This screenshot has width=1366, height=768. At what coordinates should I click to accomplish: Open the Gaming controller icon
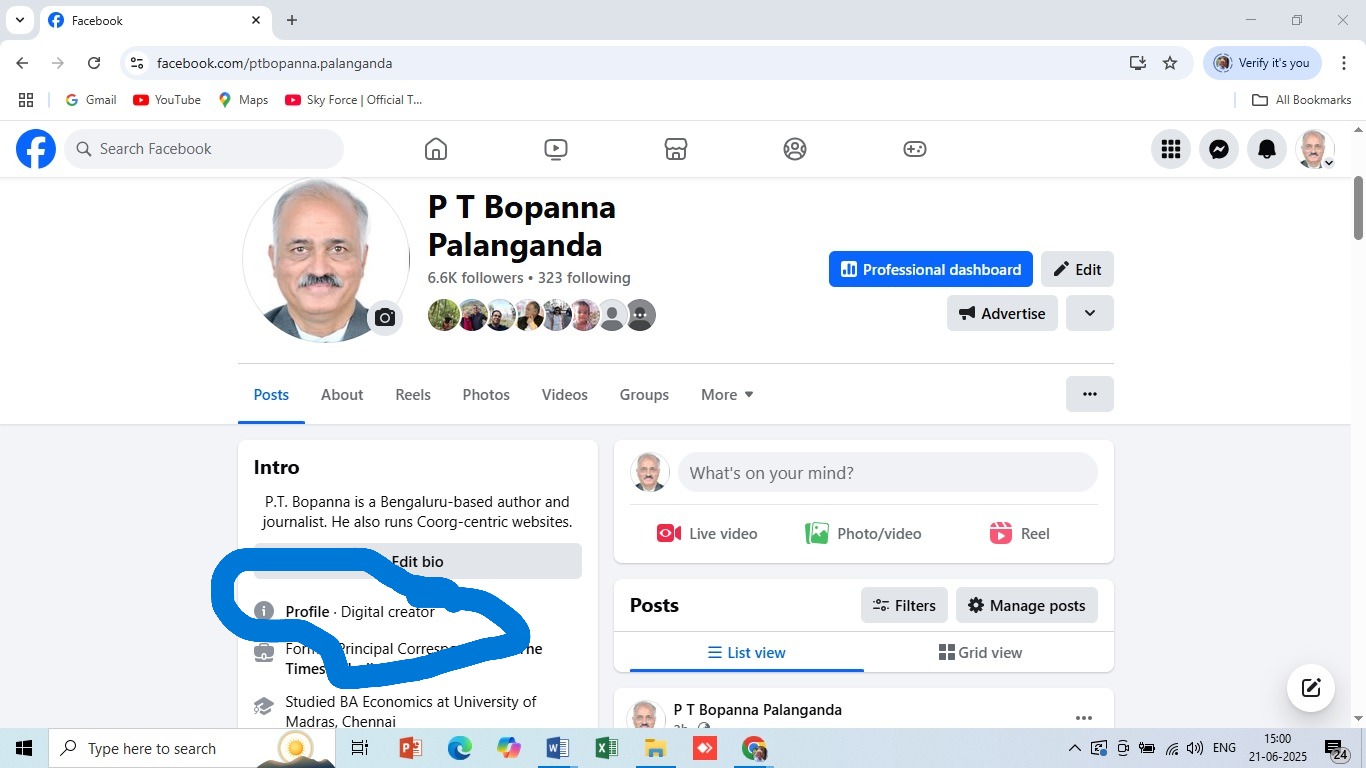(915, 149)
